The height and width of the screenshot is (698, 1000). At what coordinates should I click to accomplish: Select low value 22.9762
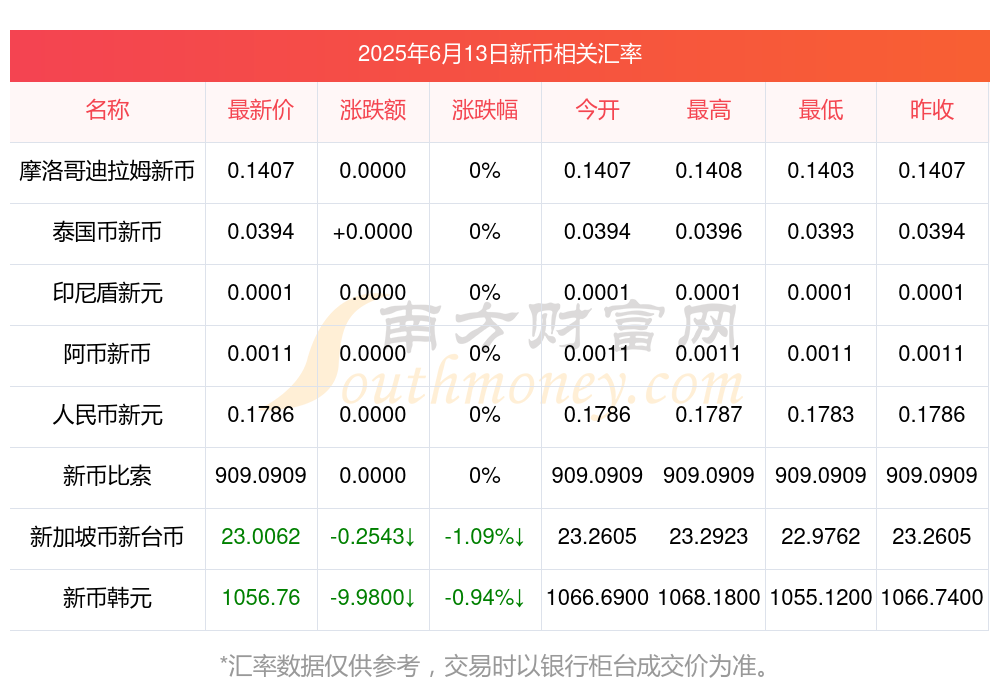[821, 537]
